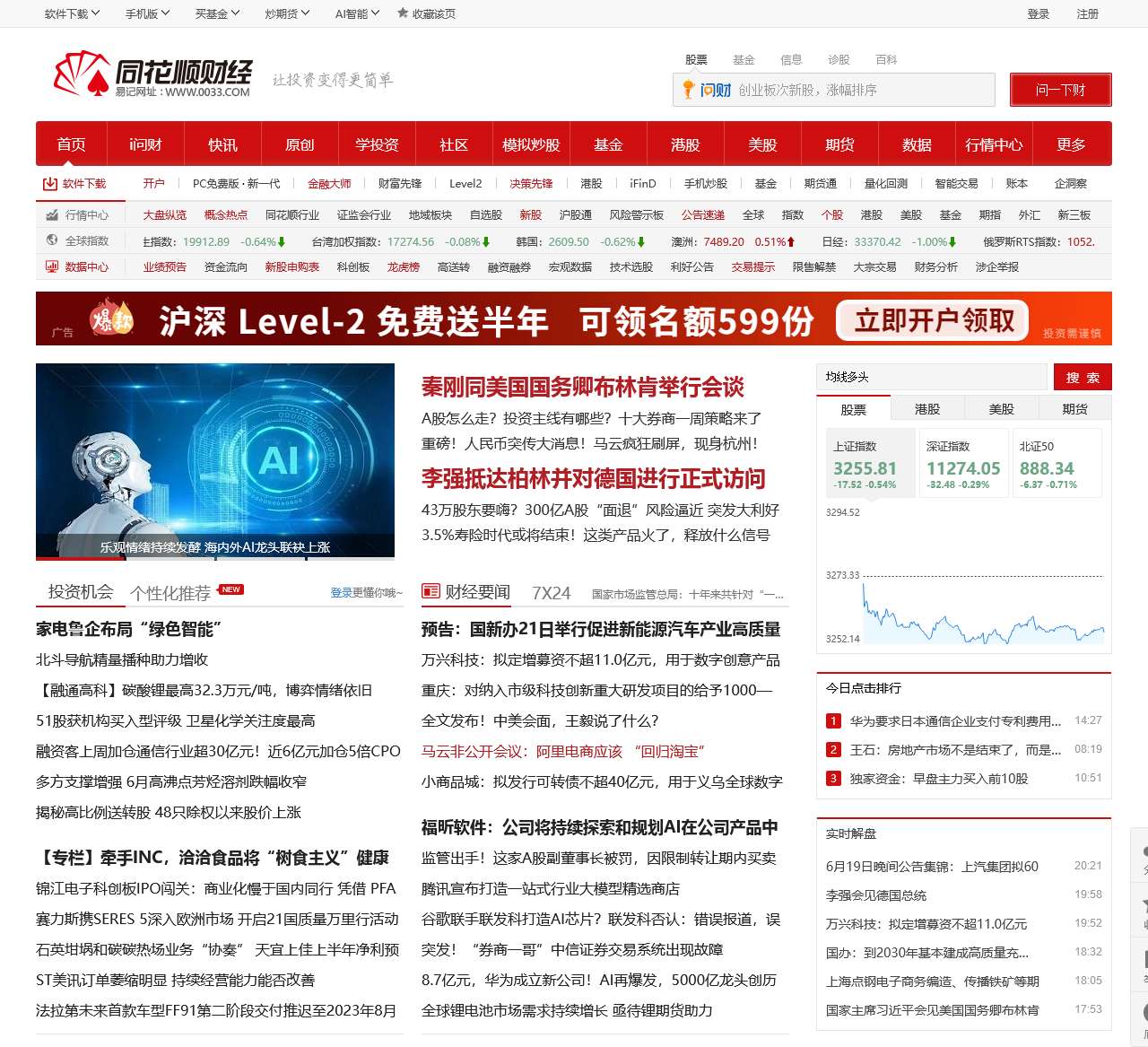Switch market panel to 美股 tab
1148x1047 pixels.
click(1001, 409)
